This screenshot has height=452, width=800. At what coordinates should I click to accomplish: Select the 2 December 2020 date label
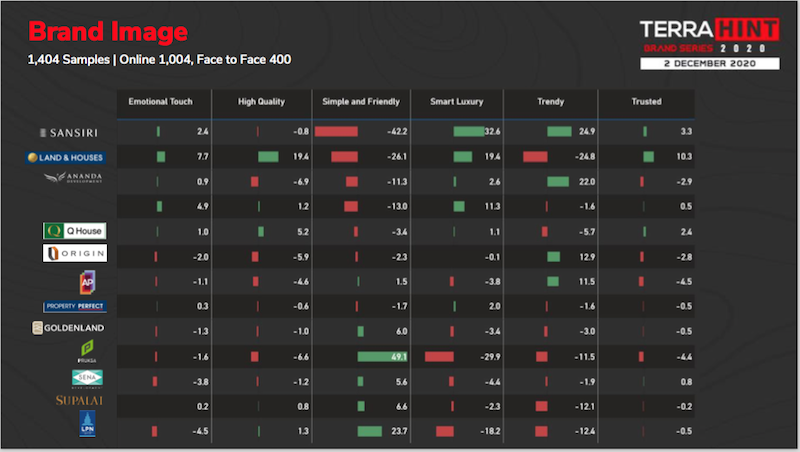click(710, 63)
